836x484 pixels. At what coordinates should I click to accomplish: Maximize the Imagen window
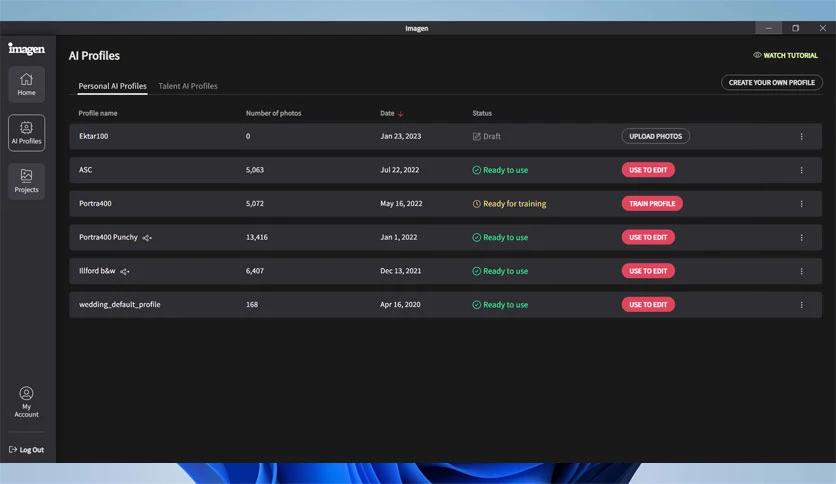coord(795,28)
